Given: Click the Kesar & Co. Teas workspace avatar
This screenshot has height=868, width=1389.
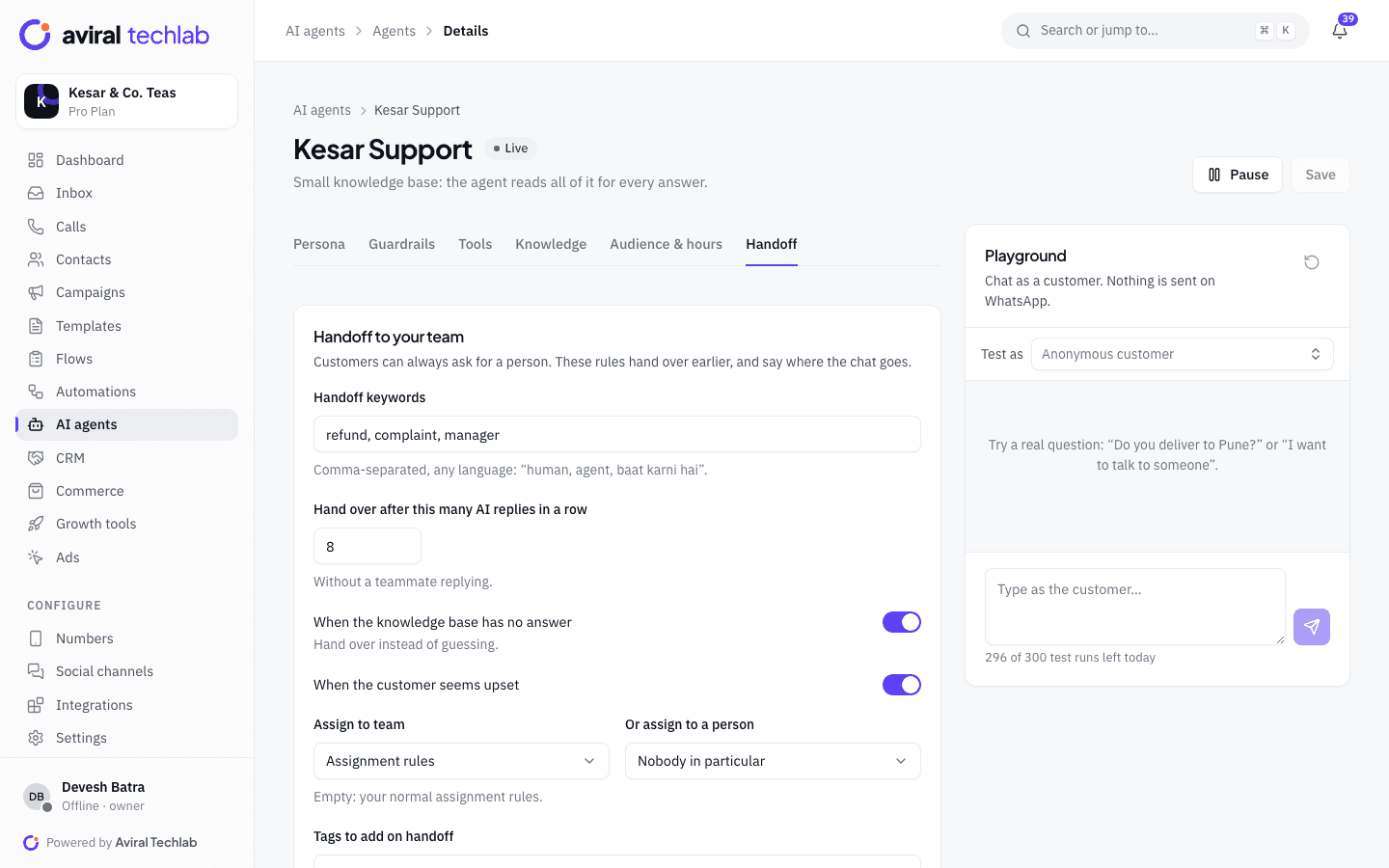Looking at the screenshot, I should click(41, 101).
